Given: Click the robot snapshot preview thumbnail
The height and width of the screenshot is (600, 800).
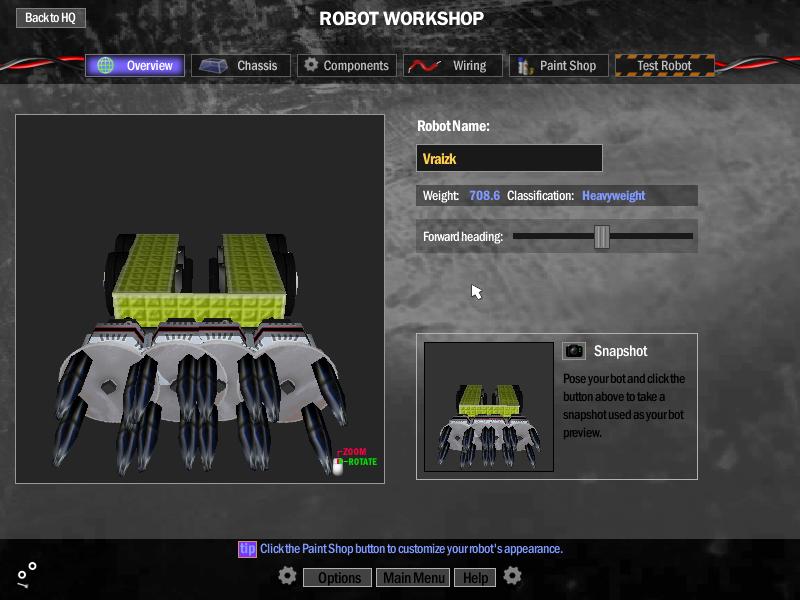Looking at the screenshot, I should tap(489, 407).
